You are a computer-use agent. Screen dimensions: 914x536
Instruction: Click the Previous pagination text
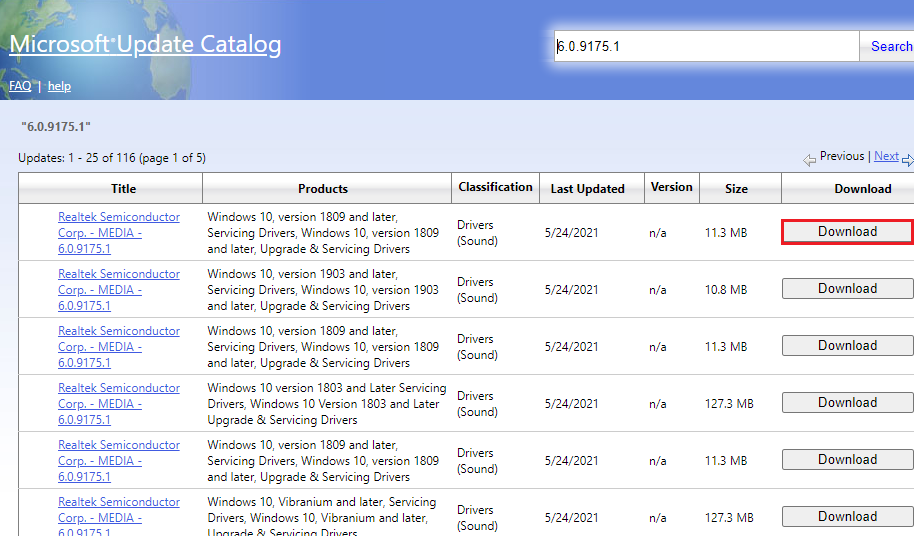842,156
